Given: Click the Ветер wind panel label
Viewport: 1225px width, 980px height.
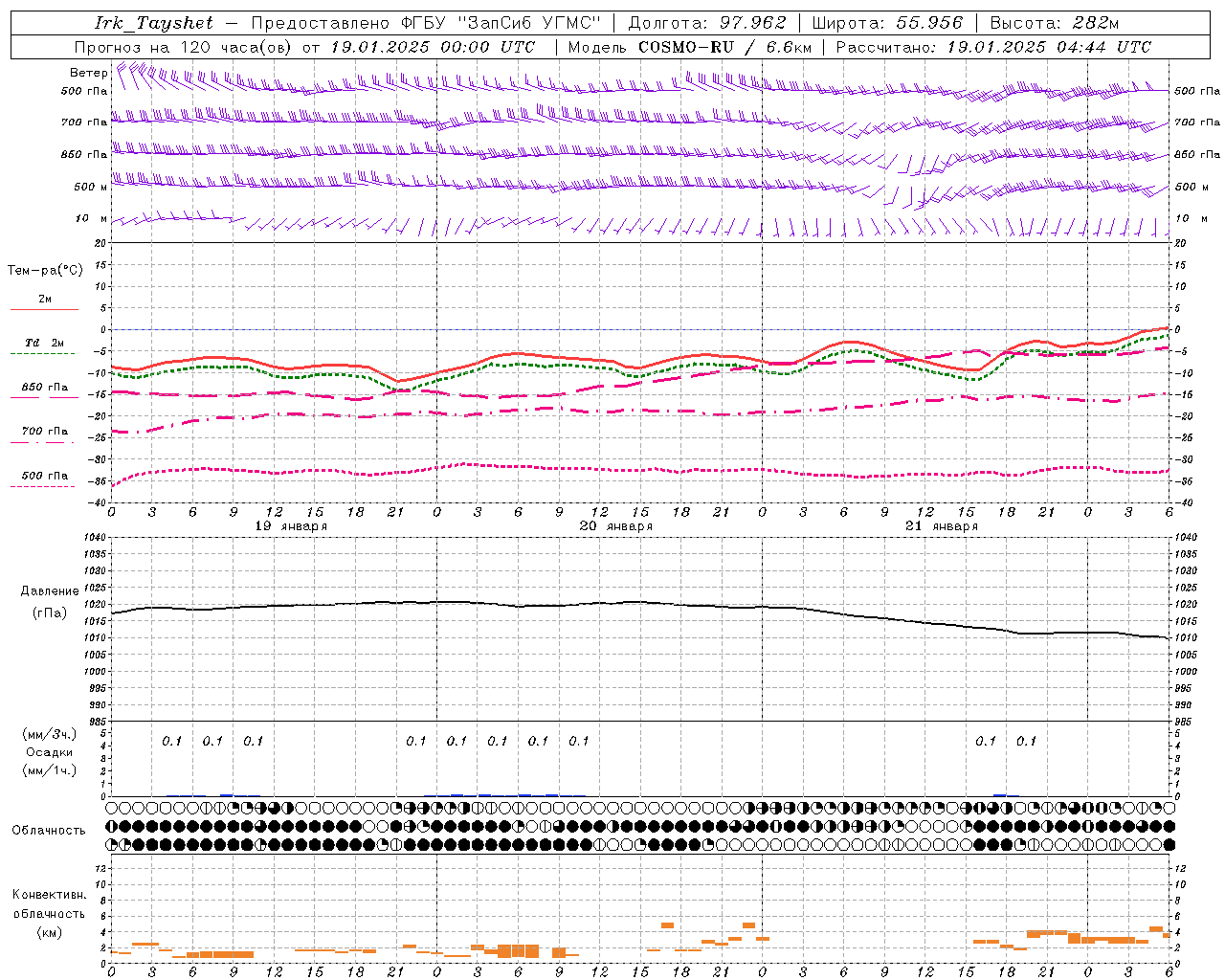Looking at the screenshot, I should point(88,73).
